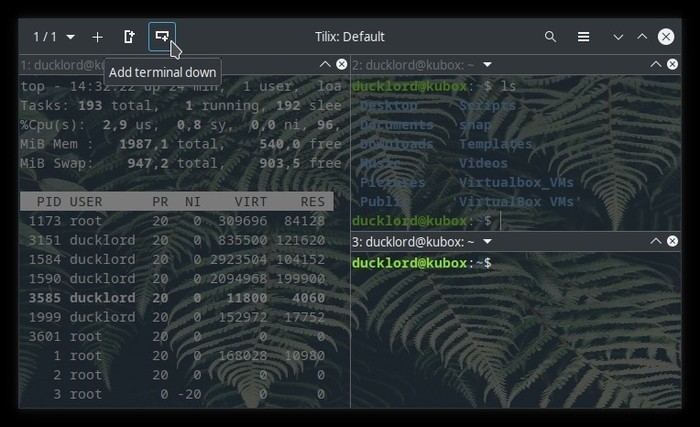This screenshot has height=427, width=700.
Task: Select the PID 3601 root row
Action: coord(177,336)
